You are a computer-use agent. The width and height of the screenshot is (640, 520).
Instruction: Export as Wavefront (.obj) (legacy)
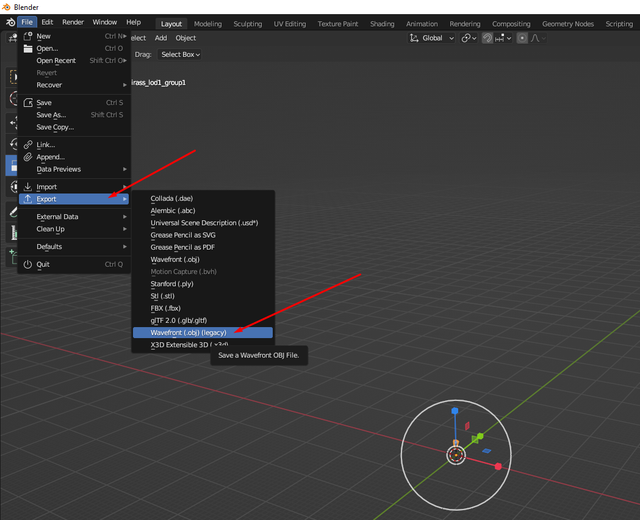pos(203,333)
